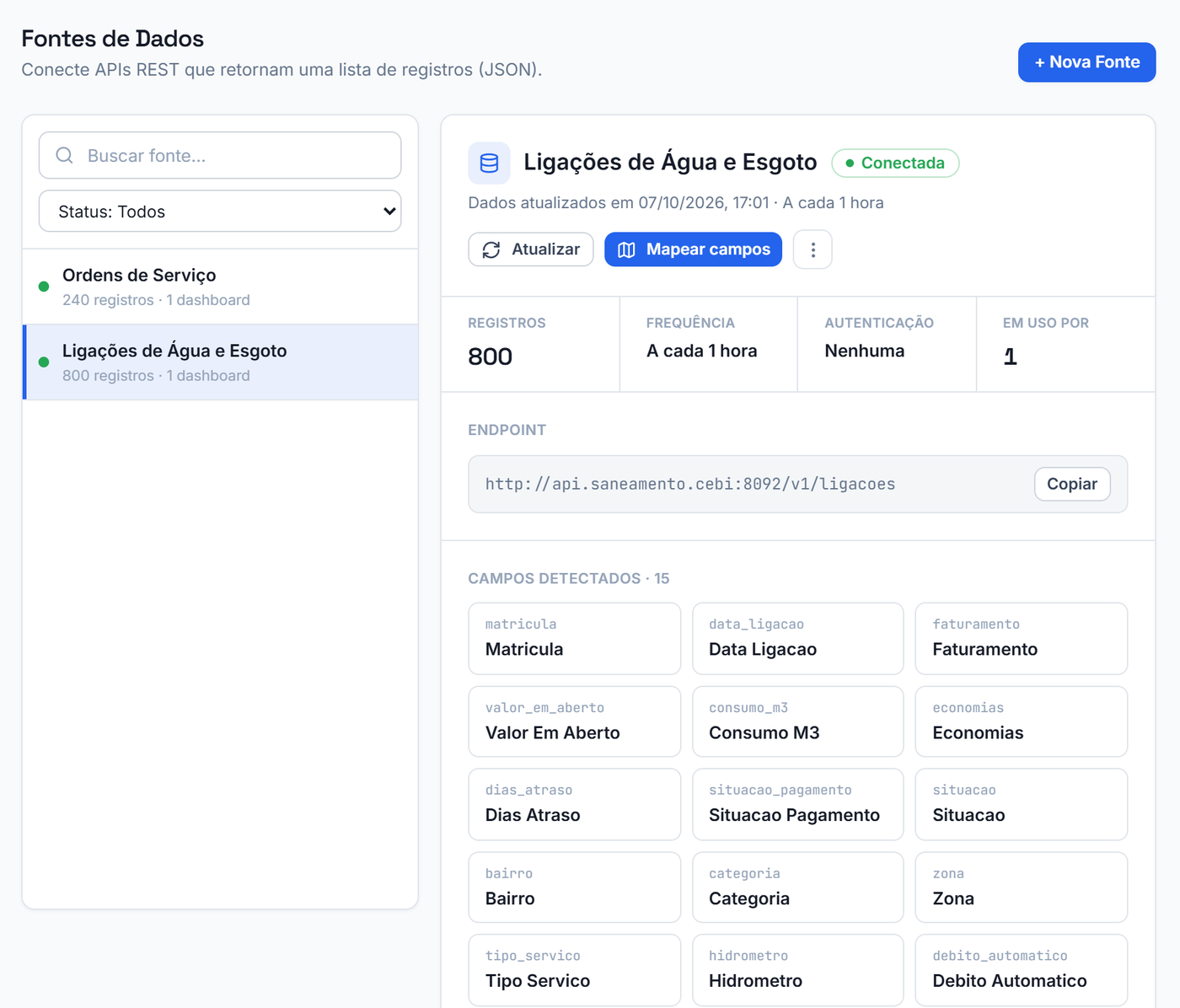Copy the endpoint URL with Copiar
Viewport: 1180px width, 1008px height.
1072,484
